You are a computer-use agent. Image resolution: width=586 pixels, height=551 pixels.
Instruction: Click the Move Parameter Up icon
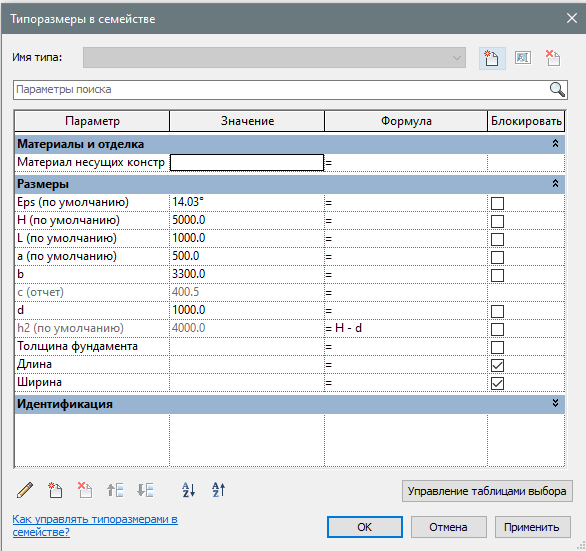pos(115,490)
